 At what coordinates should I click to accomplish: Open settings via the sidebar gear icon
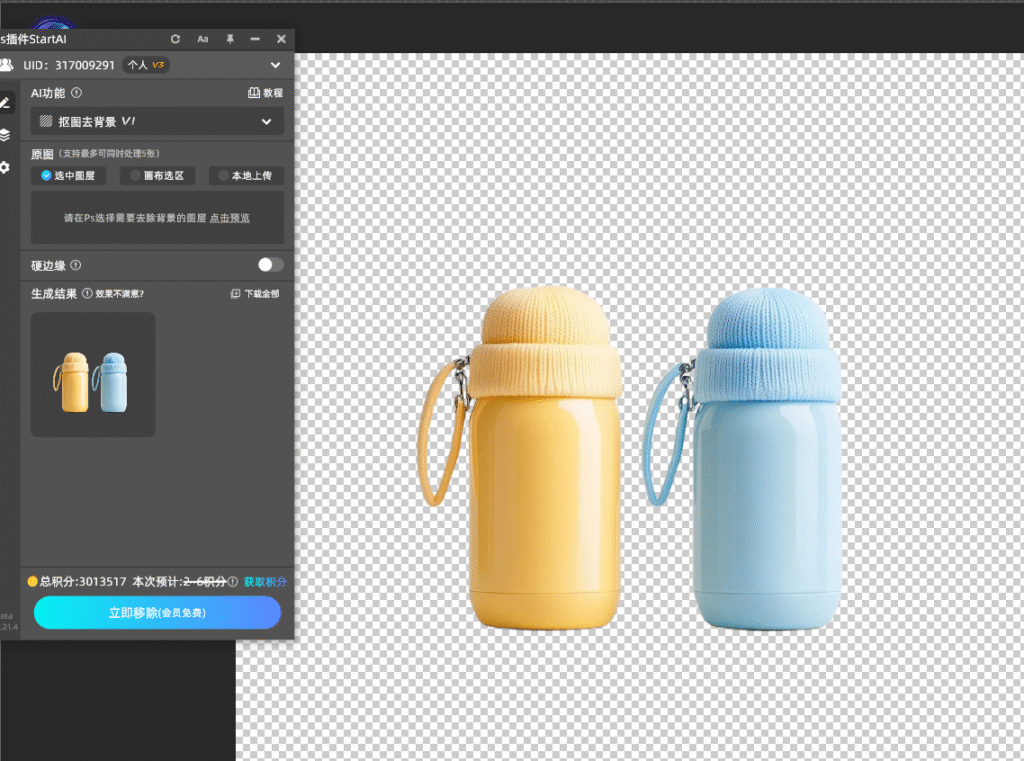[5, 167]
